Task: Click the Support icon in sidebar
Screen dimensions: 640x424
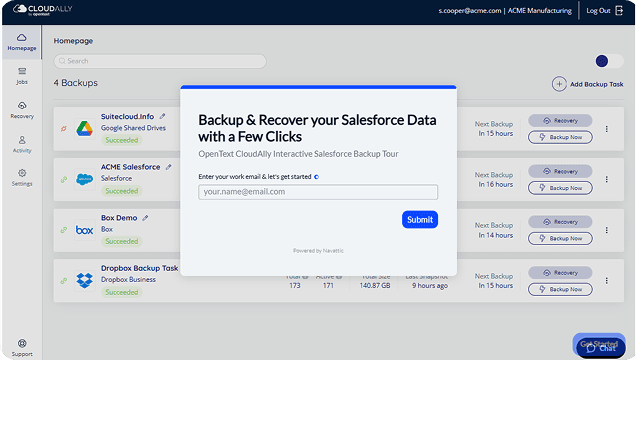Action: pos(21,347)
